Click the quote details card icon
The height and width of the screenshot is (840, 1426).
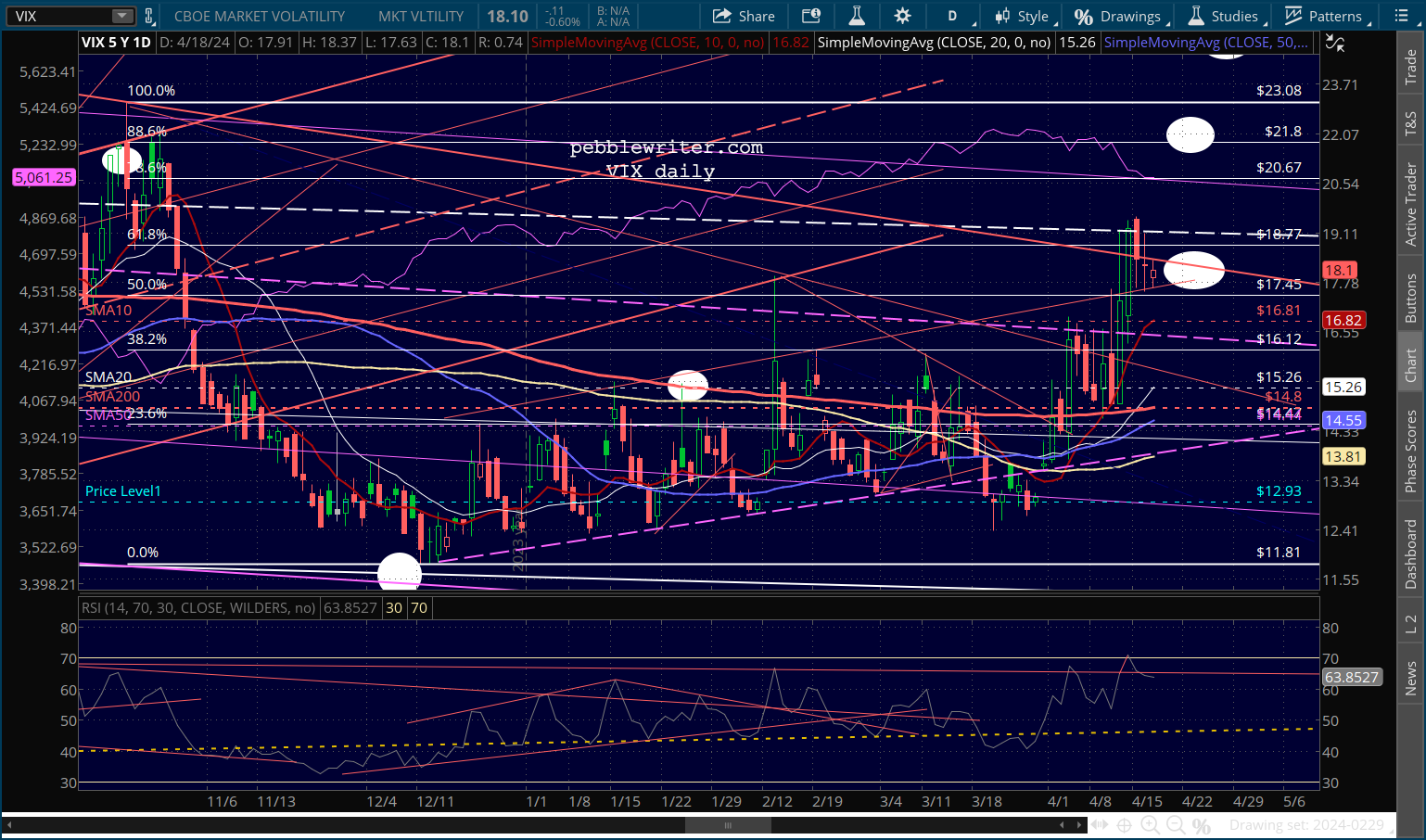point(811,16)
